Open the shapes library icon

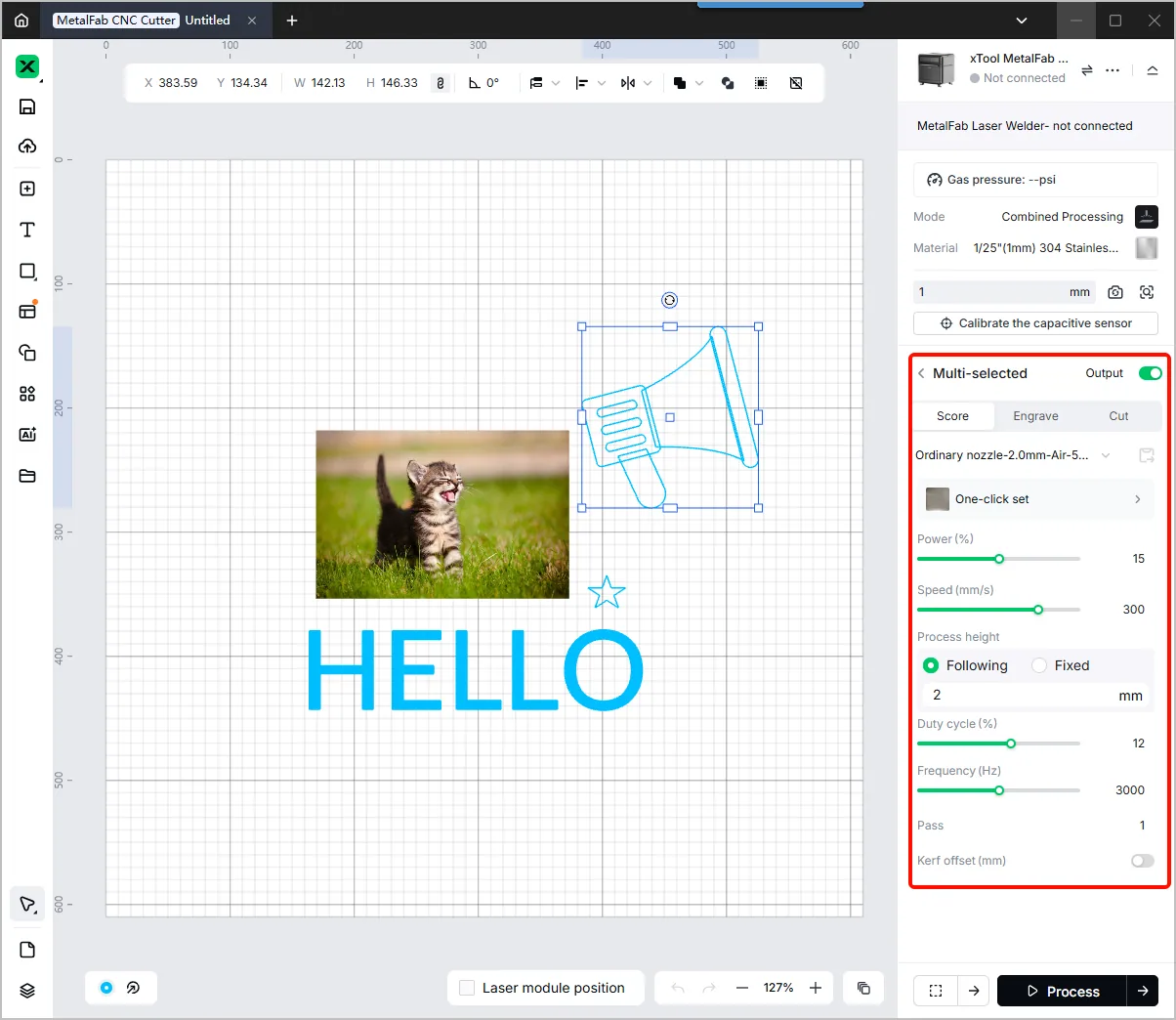tap(27, 353)
